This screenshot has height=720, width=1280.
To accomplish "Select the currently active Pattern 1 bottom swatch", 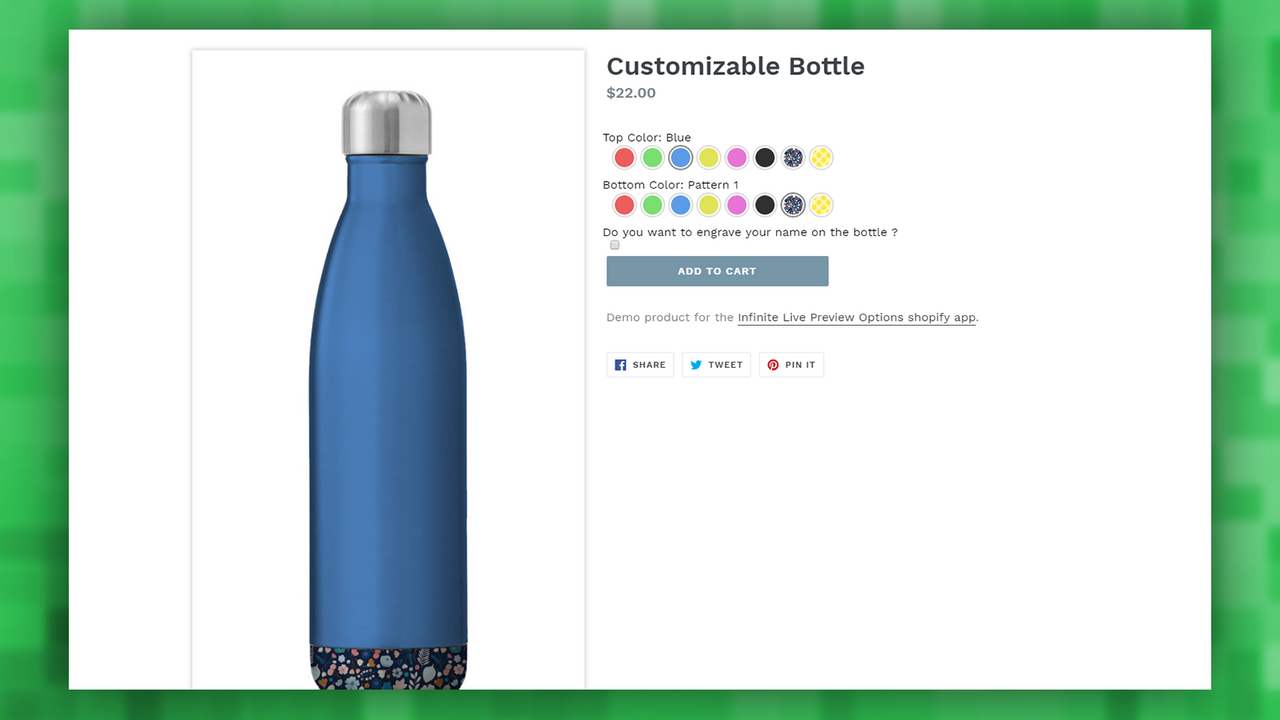I will coord(792,205).
